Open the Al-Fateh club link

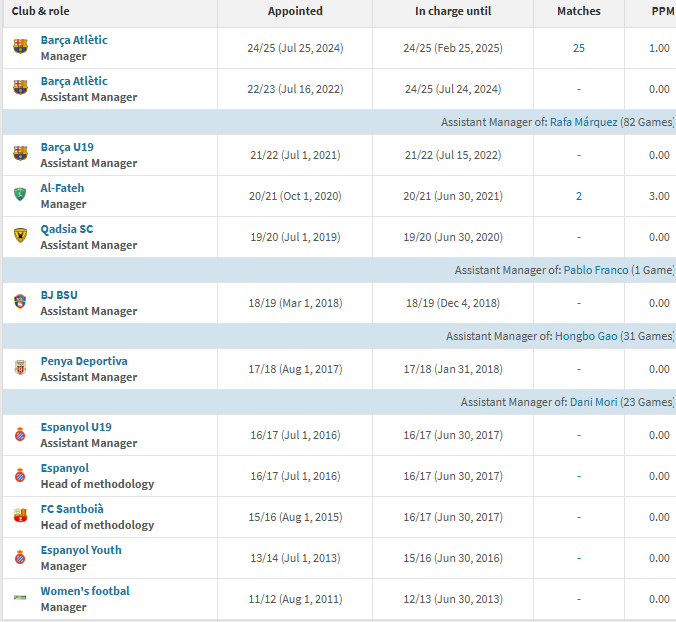62,188
